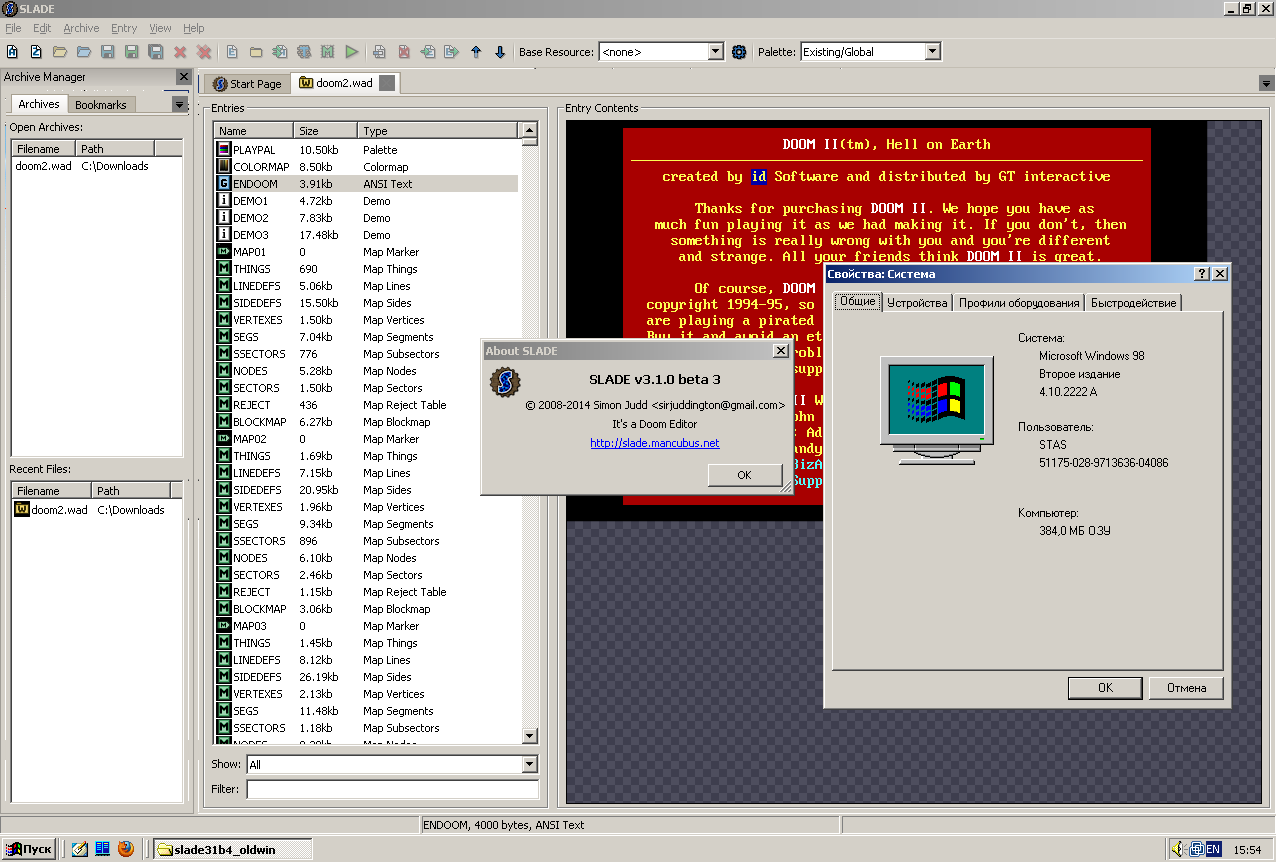1276x862 pixels.
Task: Switch to the Bookmarks tab
Action: click(x=101, y=105)
